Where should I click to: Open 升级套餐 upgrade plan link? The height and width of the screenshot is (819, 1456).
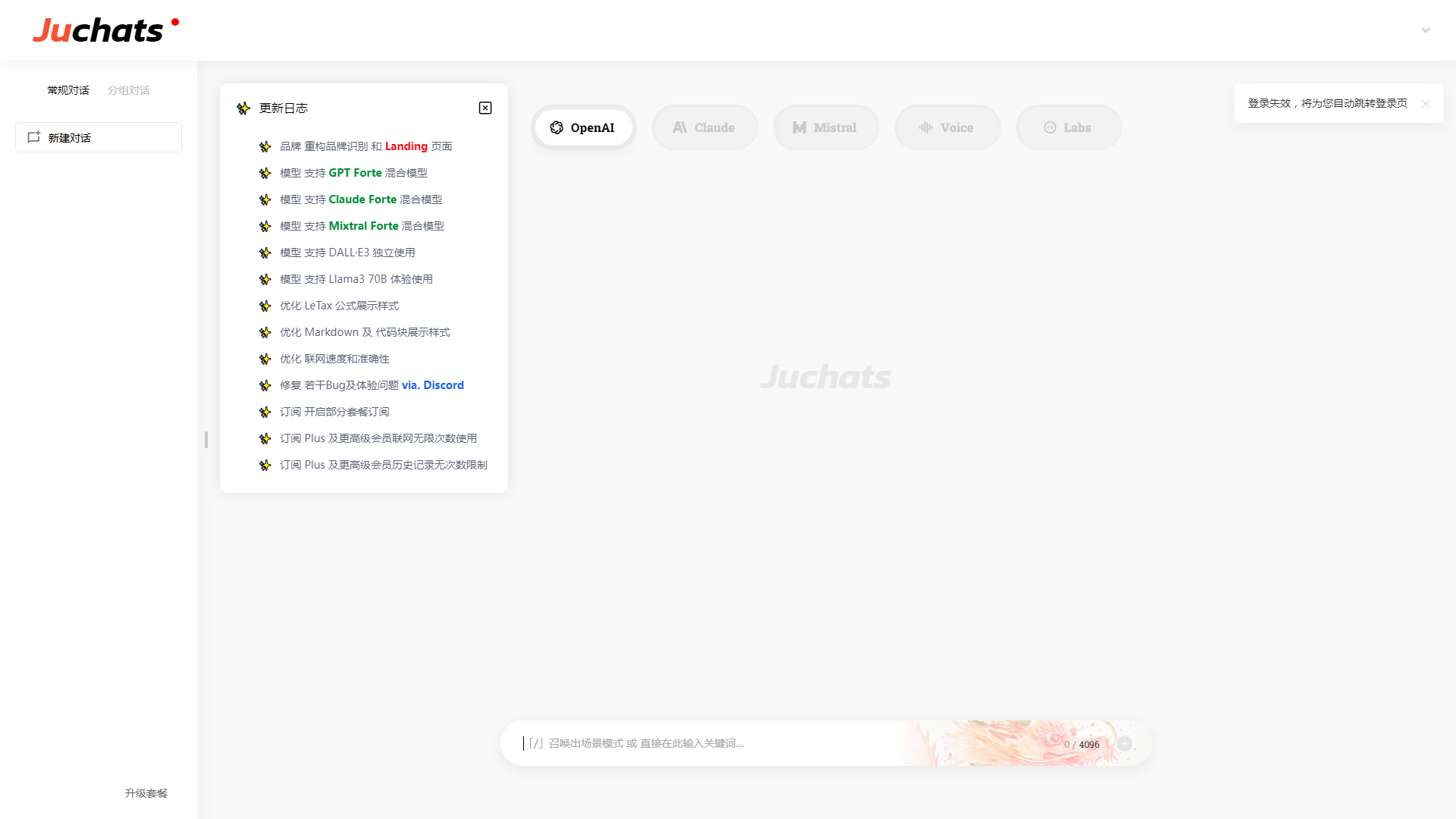point(146,793)
